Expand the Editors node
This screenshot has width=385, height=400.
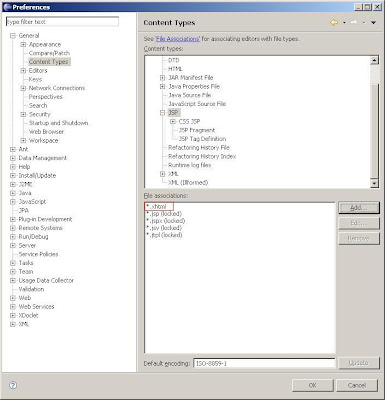tap(23, 71)
